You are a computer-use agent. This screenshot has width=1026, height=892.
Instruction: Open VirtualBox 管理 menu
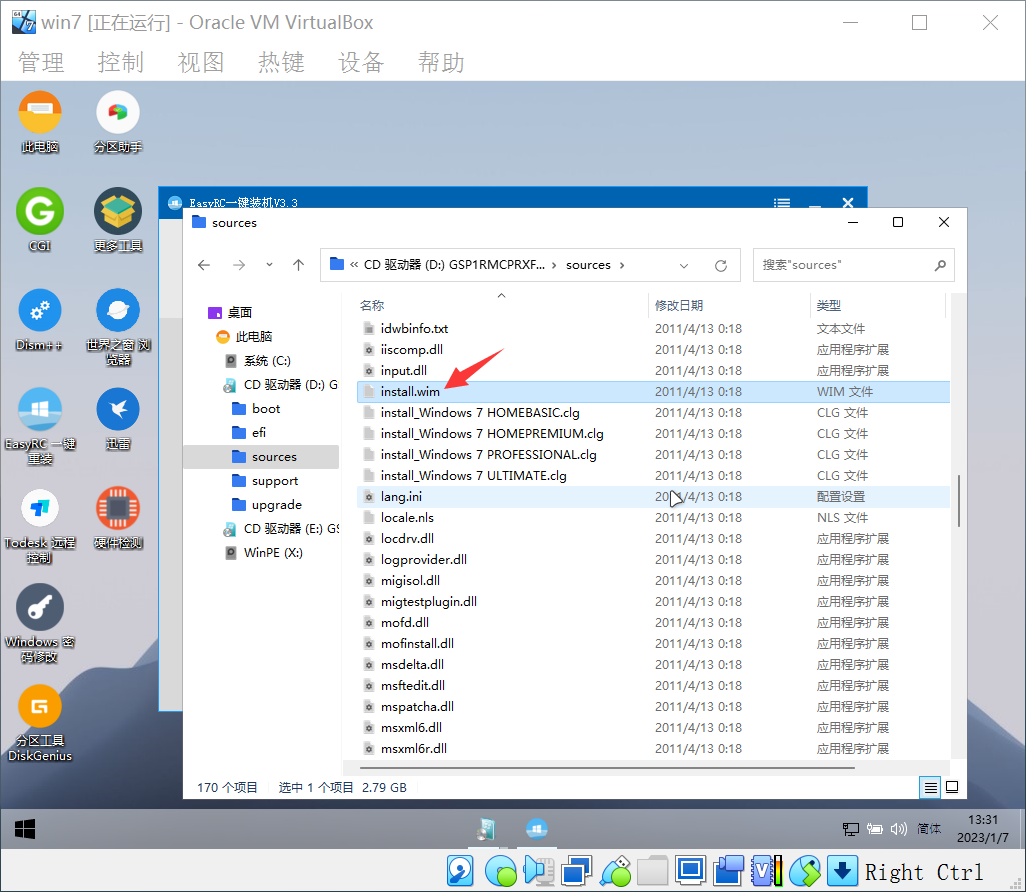pos(41,62)
